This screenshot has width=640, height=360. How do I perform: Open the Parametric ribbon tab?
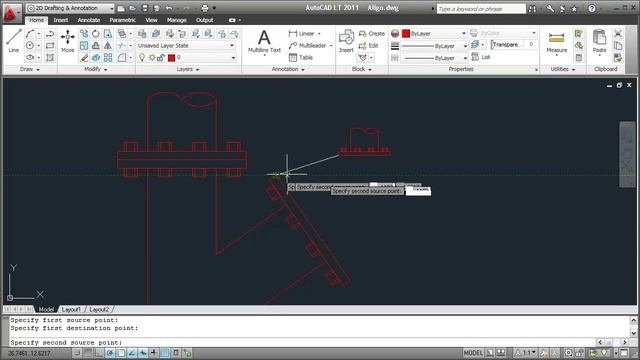pyautogui.click(x=122, y=20)
